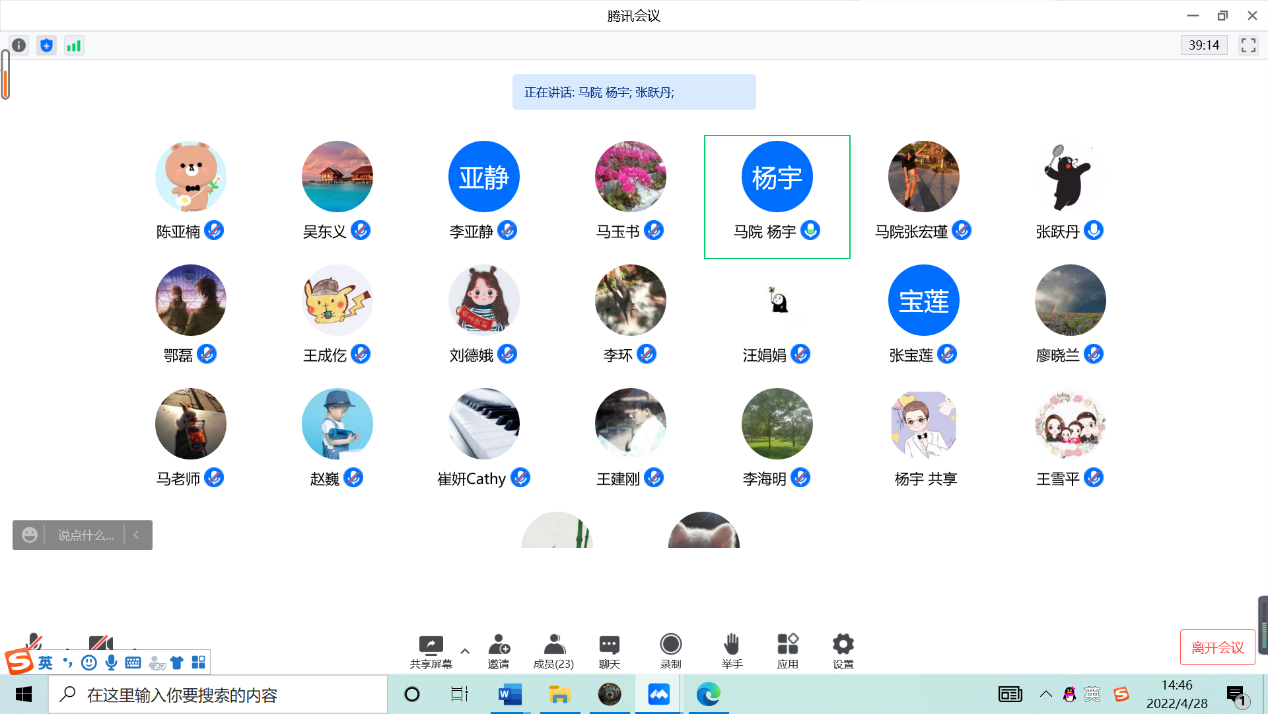Expand the arrow beside 共享屏幕

[x=464, y=650]
